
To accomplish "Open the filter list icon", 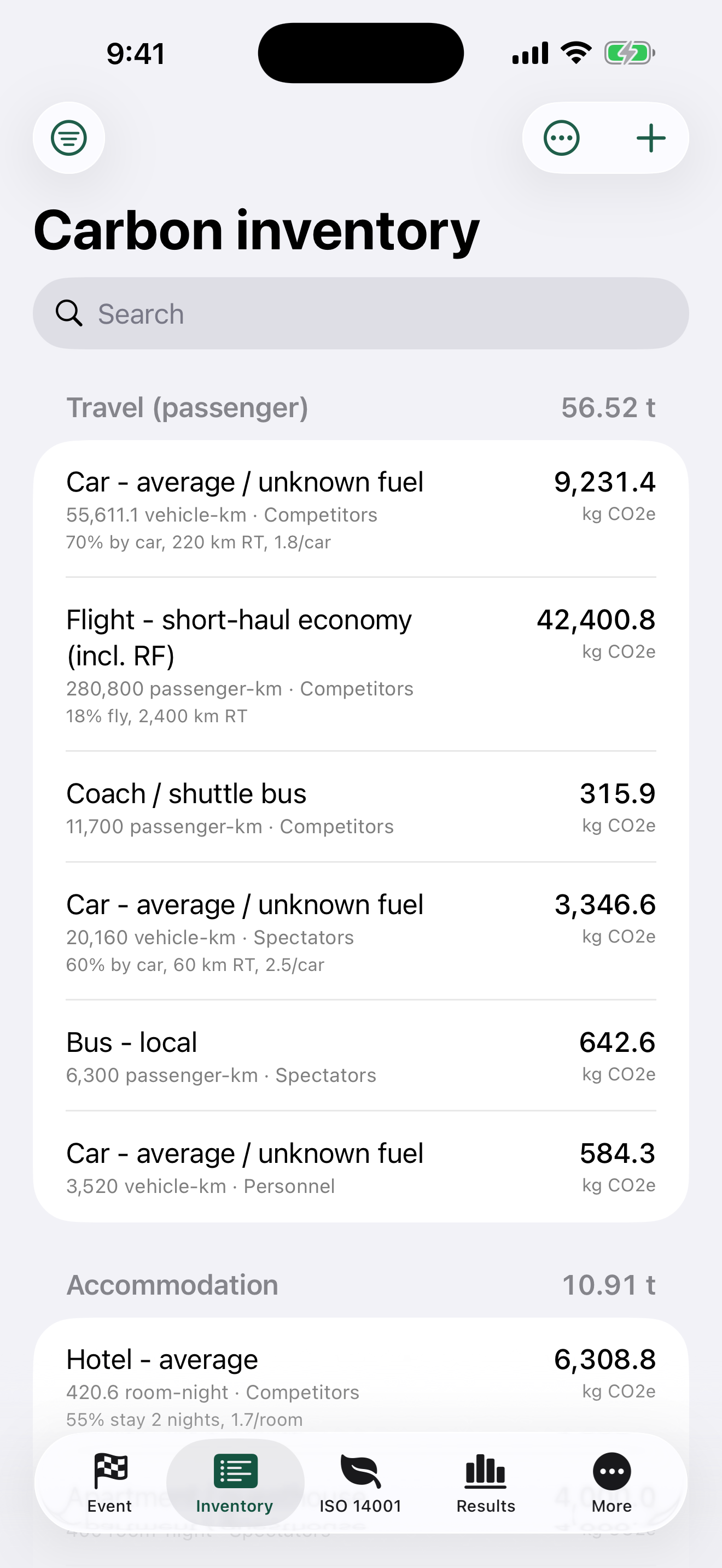I will [69, 138].
